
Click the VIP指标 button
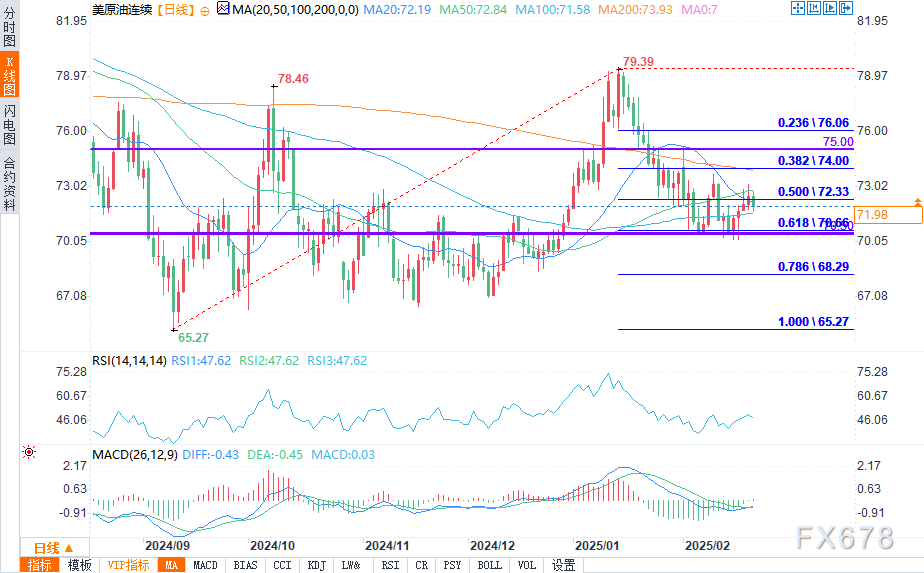[x=128, y=565]
